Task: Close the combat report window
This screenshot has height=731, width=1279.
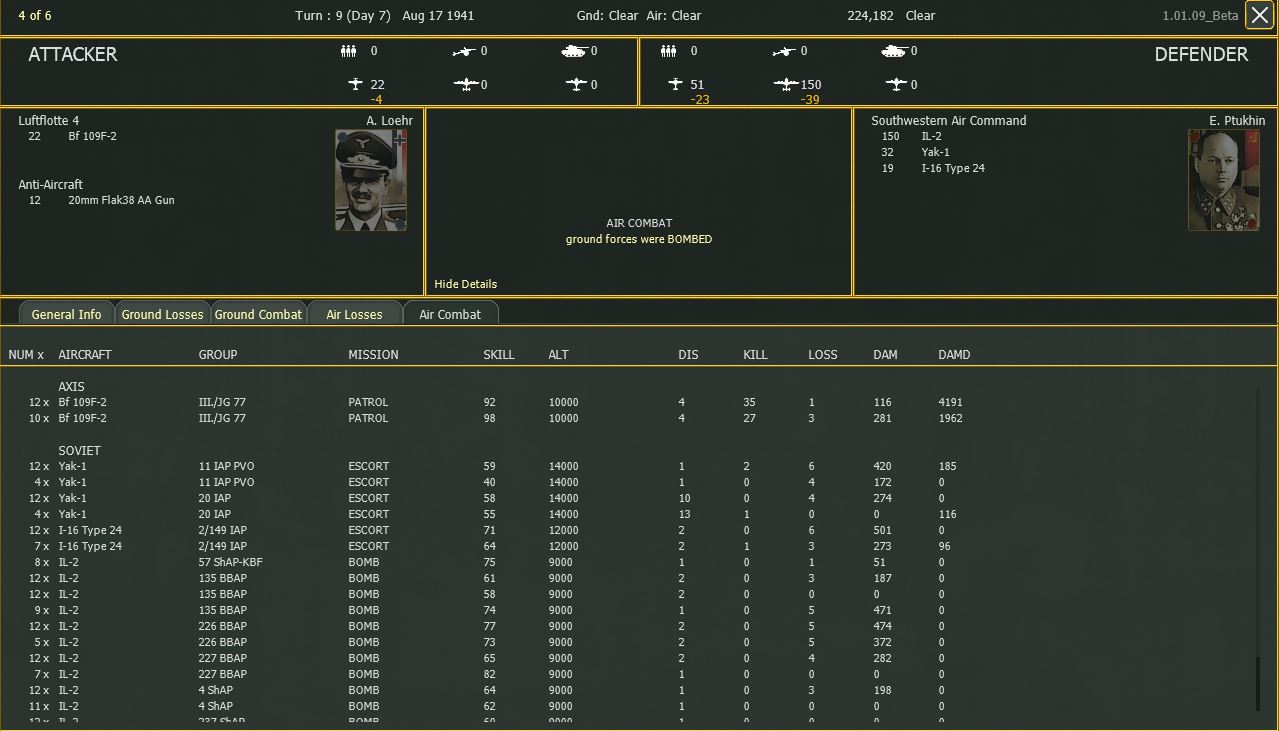Action: pyautogui.click(x=1259, y=16)
